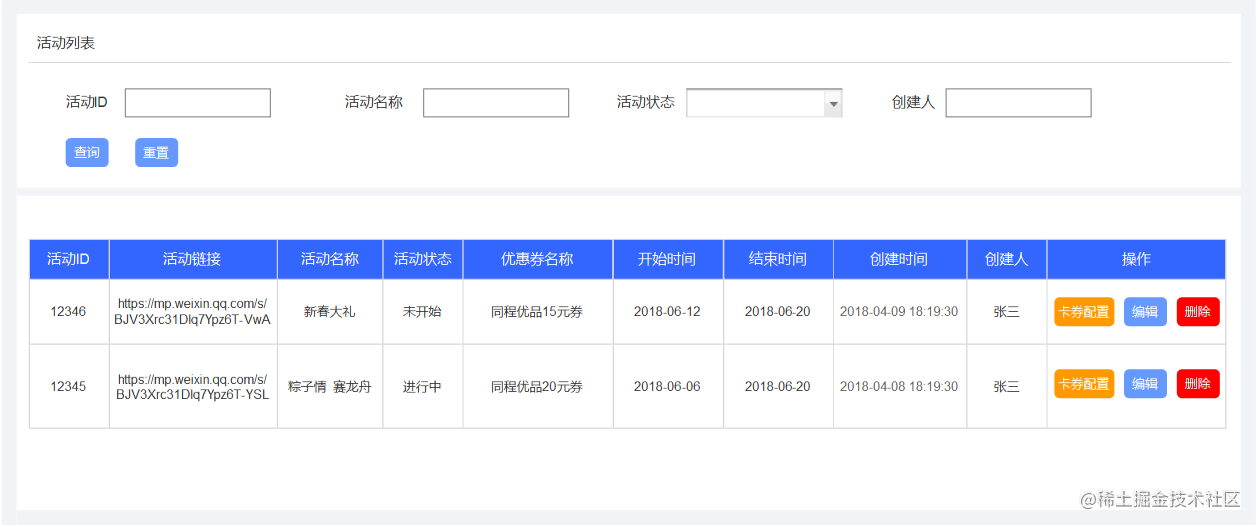Delete activity 12345 with 删除 button

1198,384
